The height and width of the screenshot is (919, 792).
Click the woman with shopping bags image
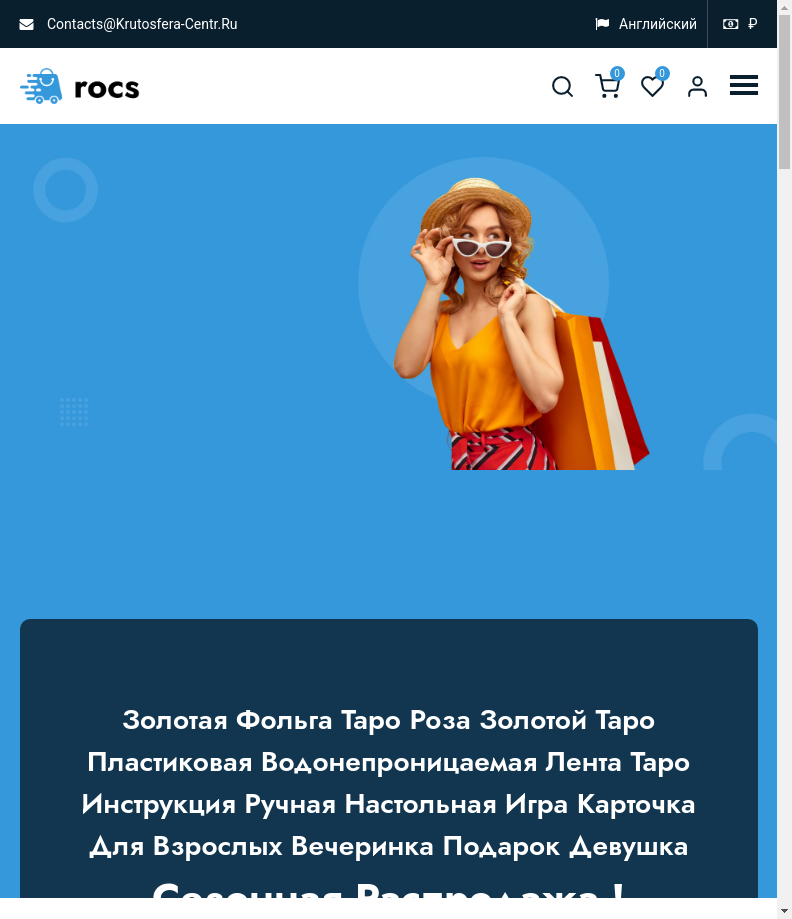point(521,324)
